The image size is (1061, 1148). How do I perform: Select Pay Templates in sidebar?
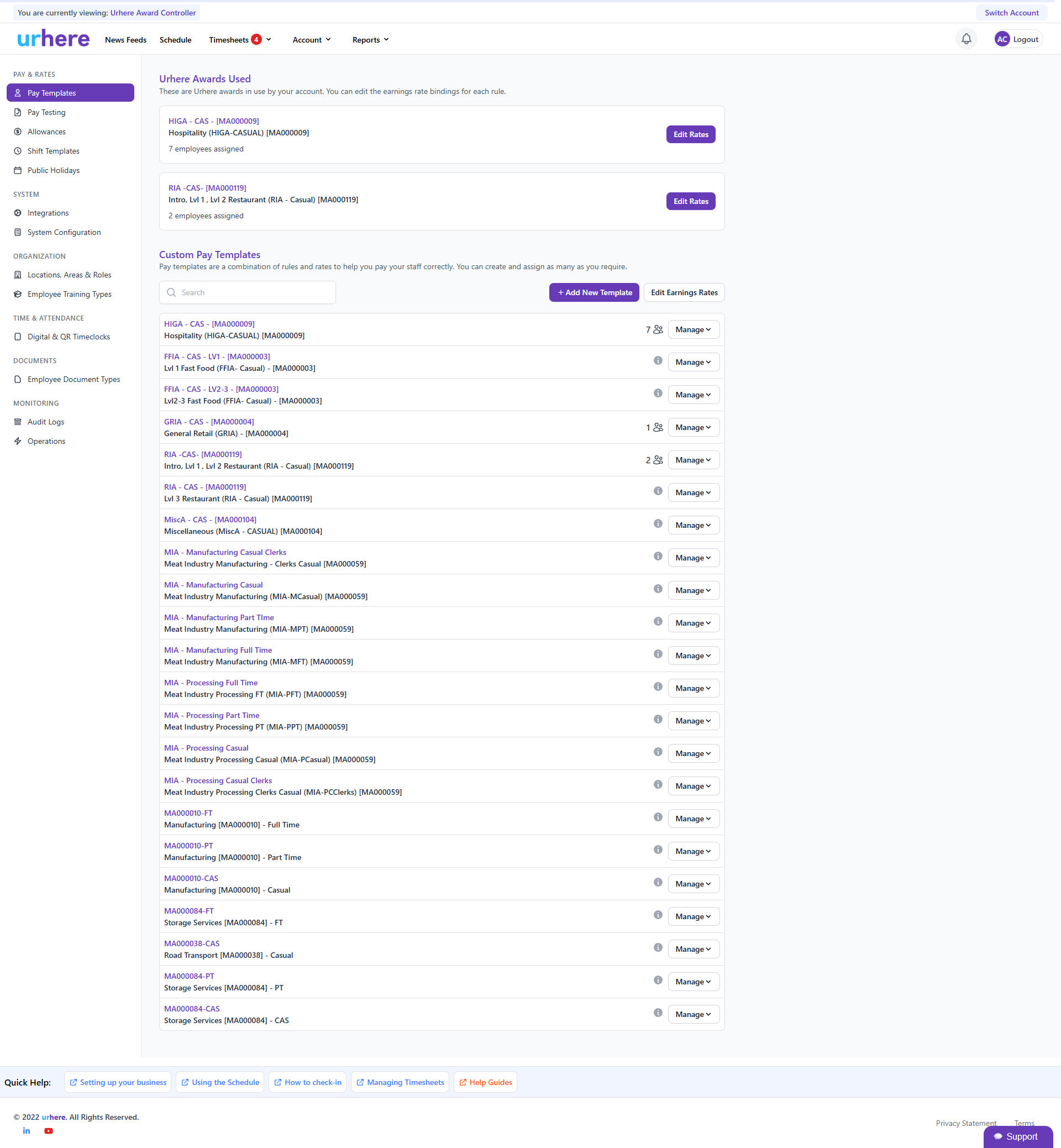point(71,93)
